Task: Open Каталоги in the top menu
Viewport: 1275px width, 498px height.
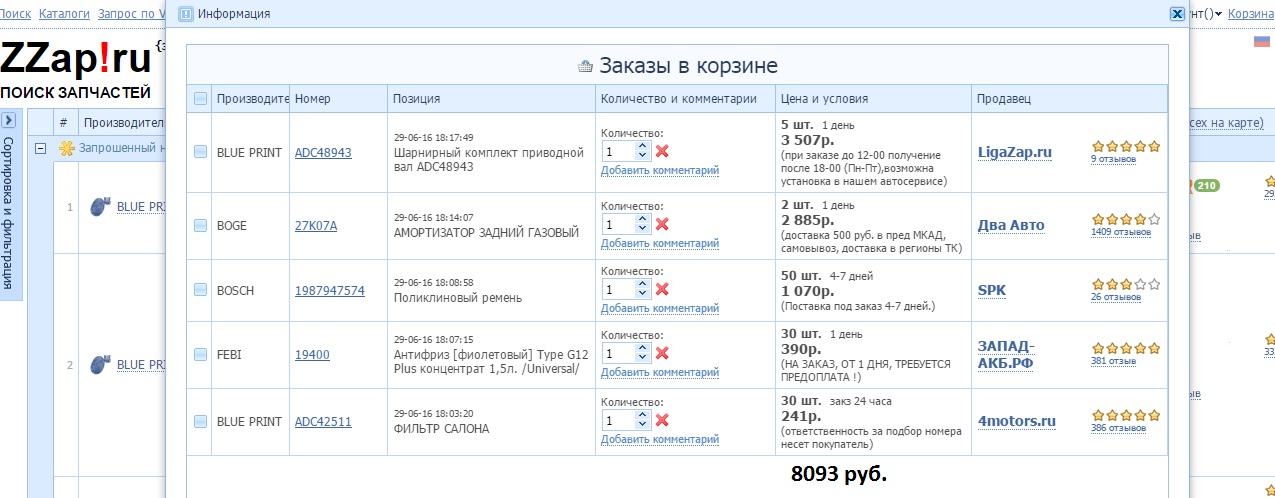Action: [x=64, y=14]
